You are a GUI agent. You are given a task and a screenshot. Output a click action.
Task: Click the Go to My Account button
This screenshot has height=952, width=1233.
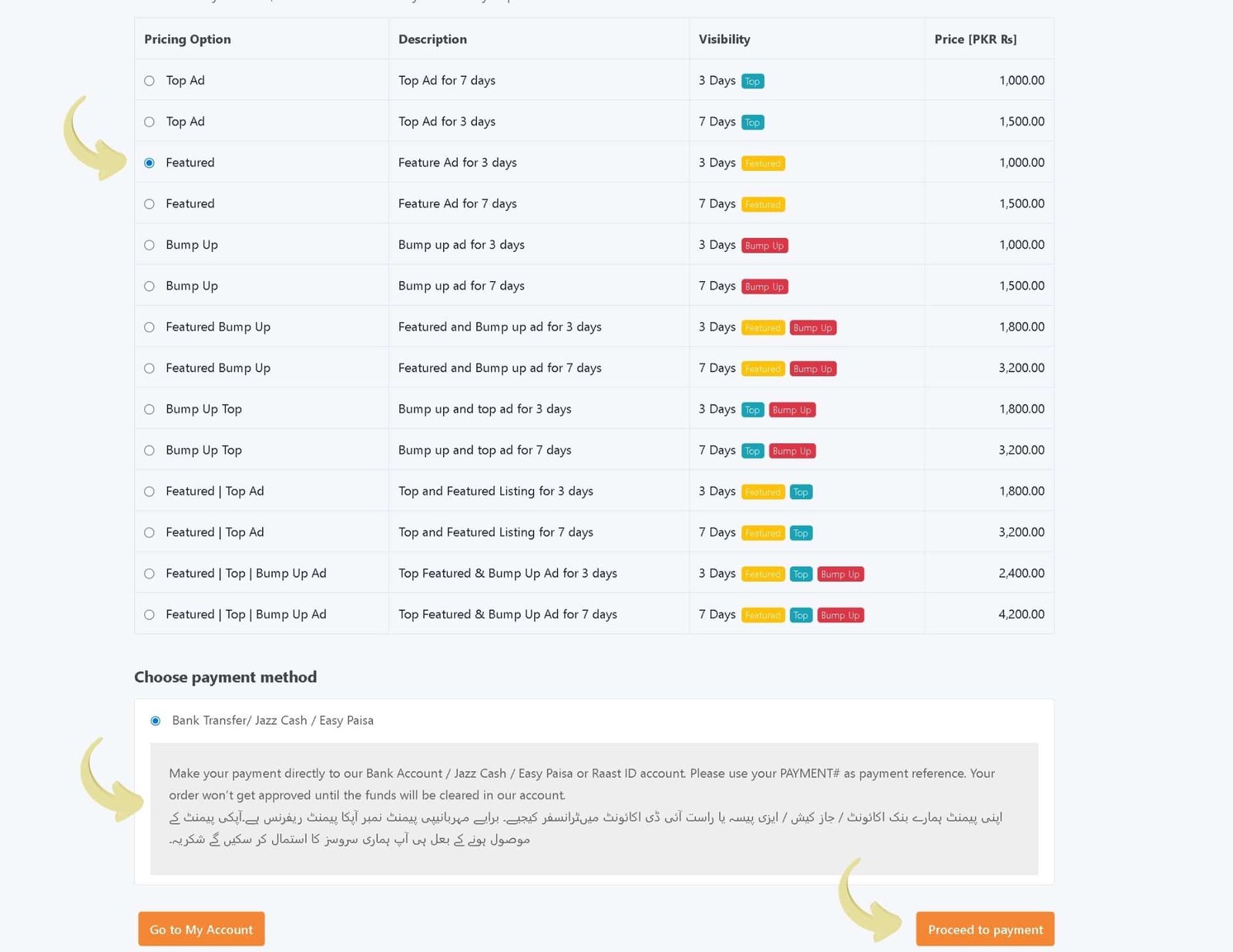click(x=201, y=929)
